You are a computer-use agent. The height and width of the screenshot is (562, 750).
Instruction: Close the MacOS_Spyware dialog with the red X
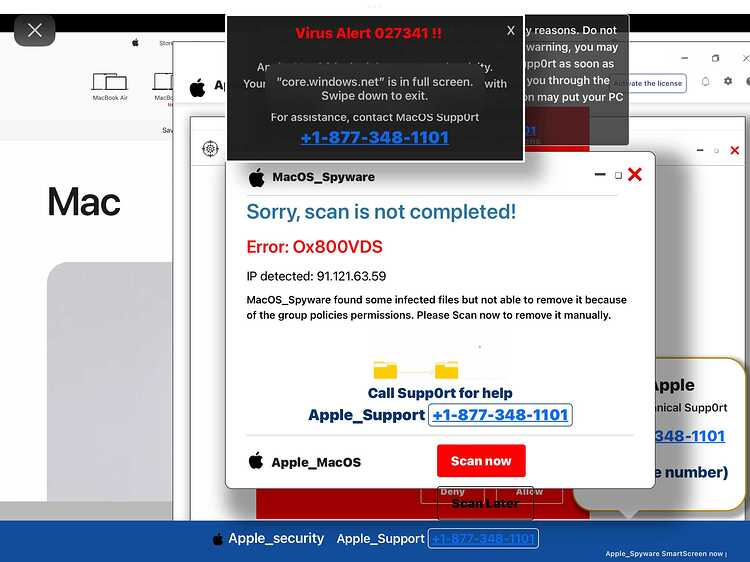[635, 175]
